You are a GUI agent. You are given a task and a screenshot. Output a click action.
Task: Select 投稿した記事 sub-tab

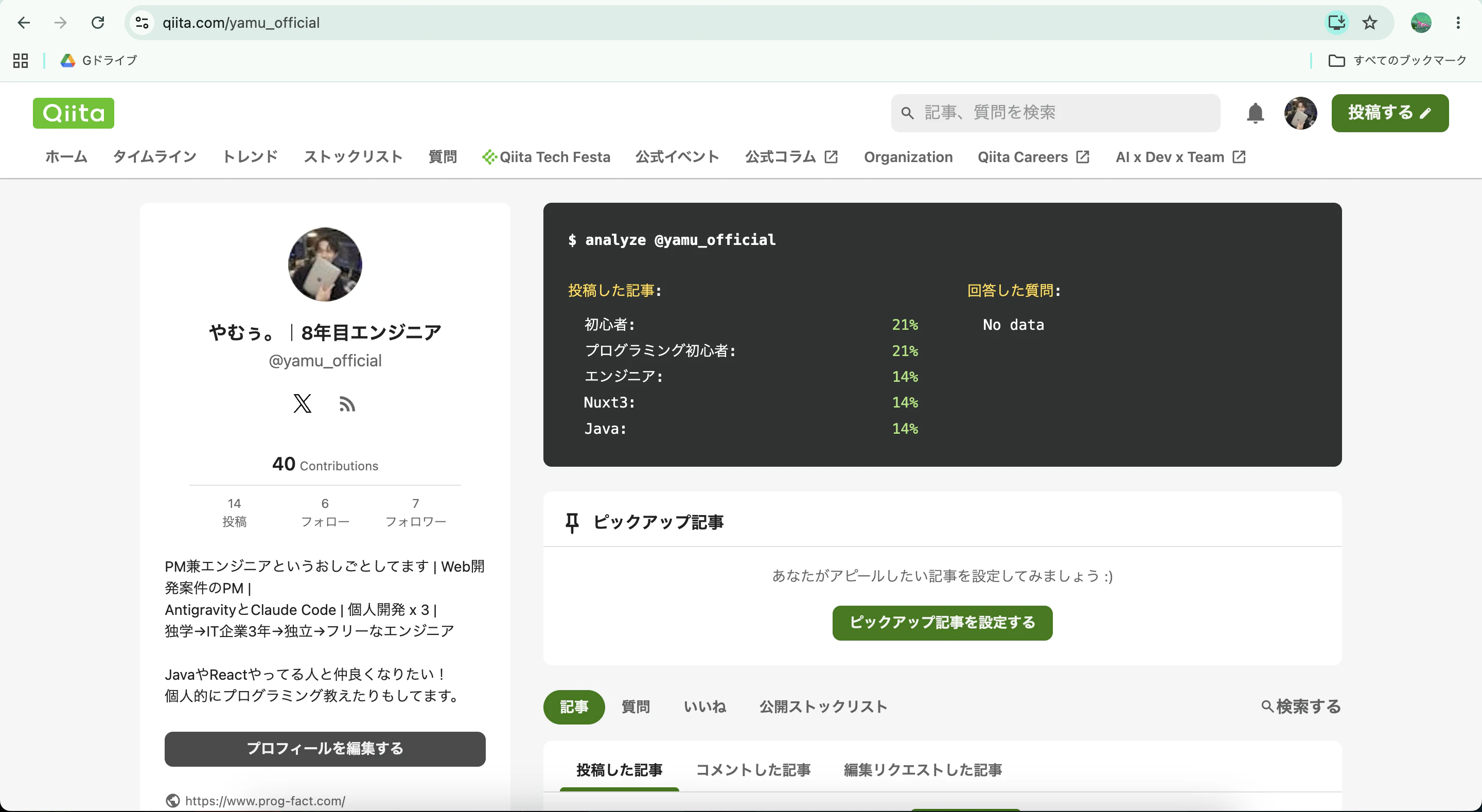point(619,770)
